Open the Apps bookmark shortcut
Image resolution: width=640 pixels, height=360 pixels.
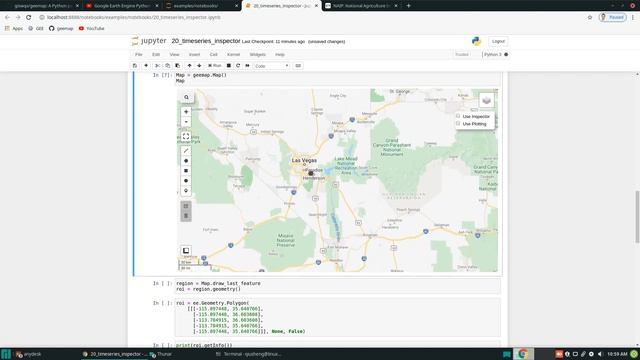(x=14, y=29)
